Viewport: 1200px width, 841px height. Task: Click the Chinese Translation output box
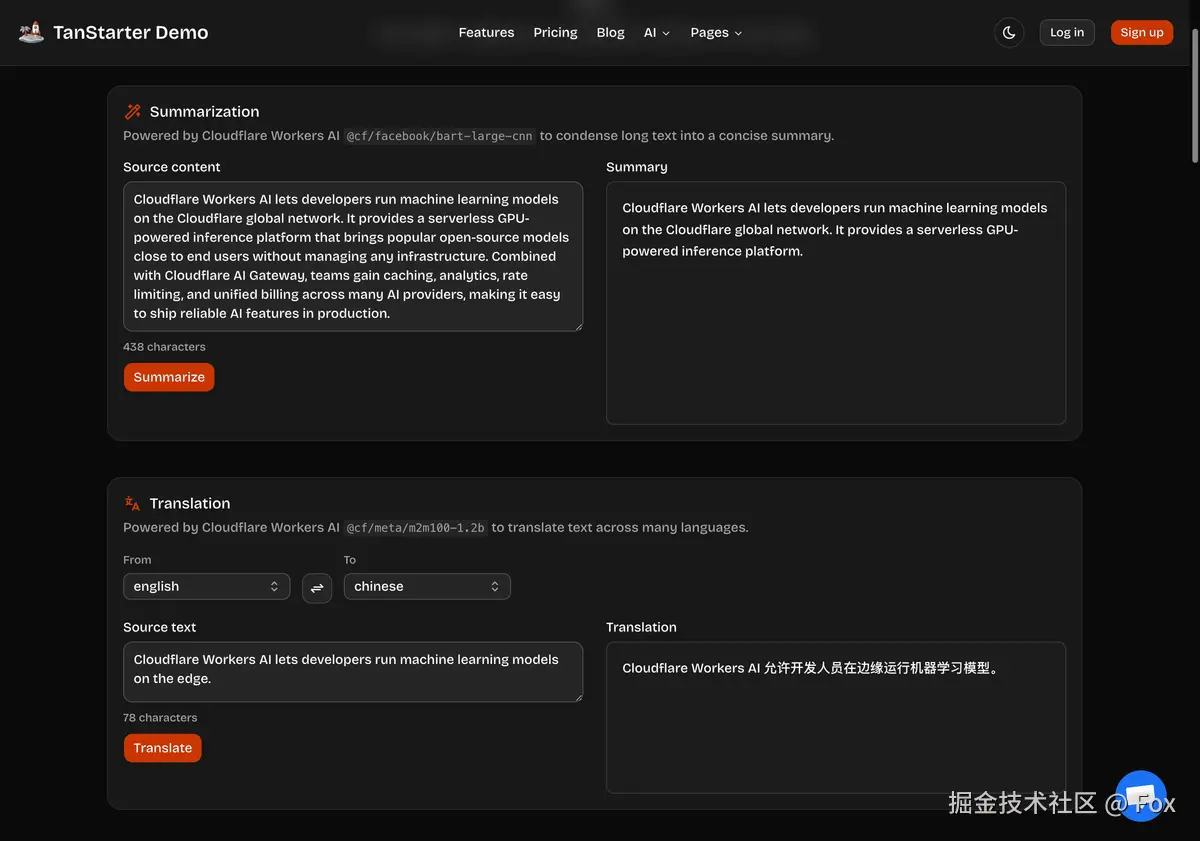coord(836,718)
